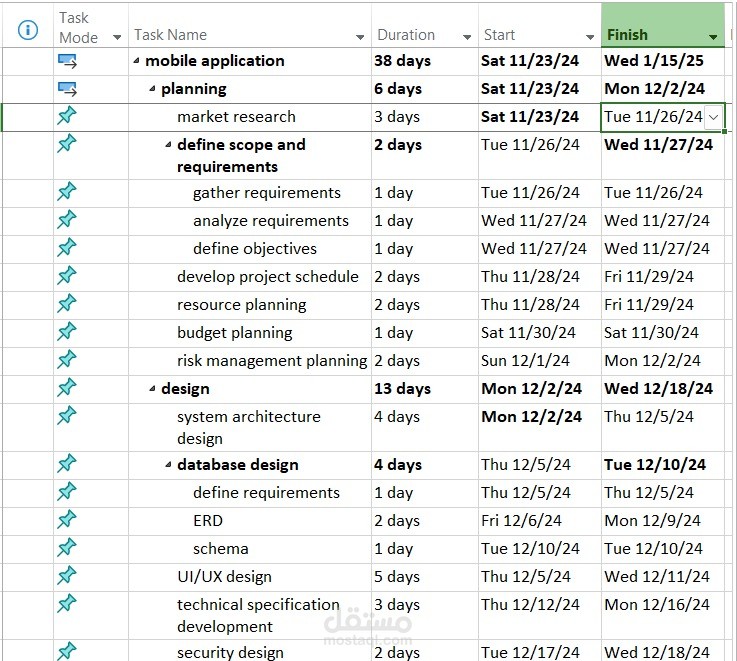737x661 pixels.
Task: Collapse the design summary task
Action: (152, 389)
